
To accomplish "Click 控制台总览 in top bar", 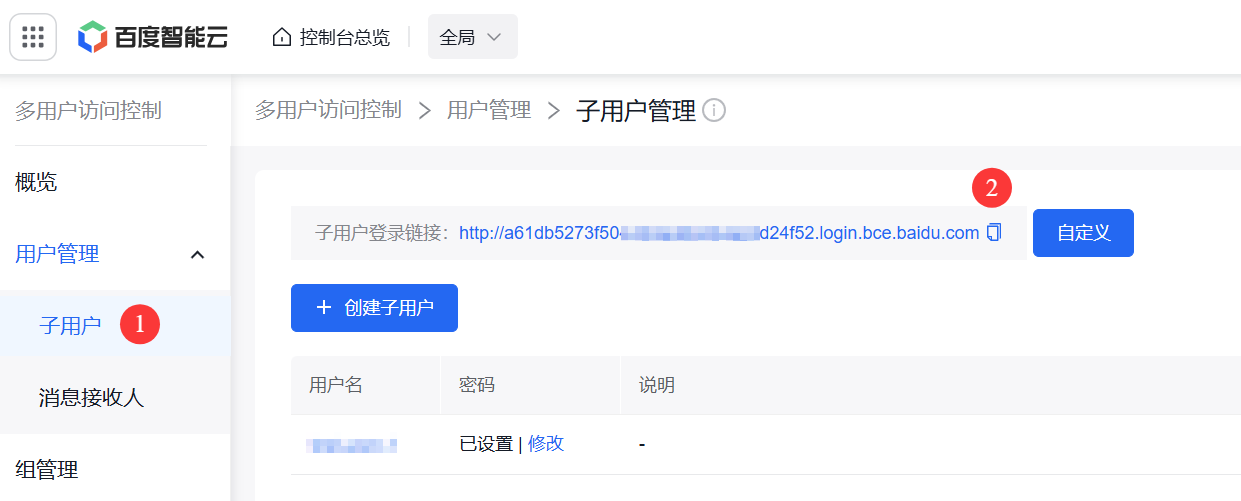I will tap(344, 38).
